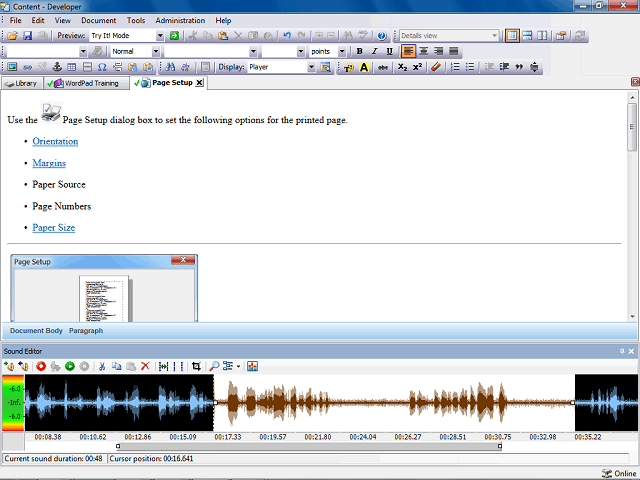Screen dimensions: 640x480
Task: Apply the yellow text highlight
Action: [x=364, y=67]
